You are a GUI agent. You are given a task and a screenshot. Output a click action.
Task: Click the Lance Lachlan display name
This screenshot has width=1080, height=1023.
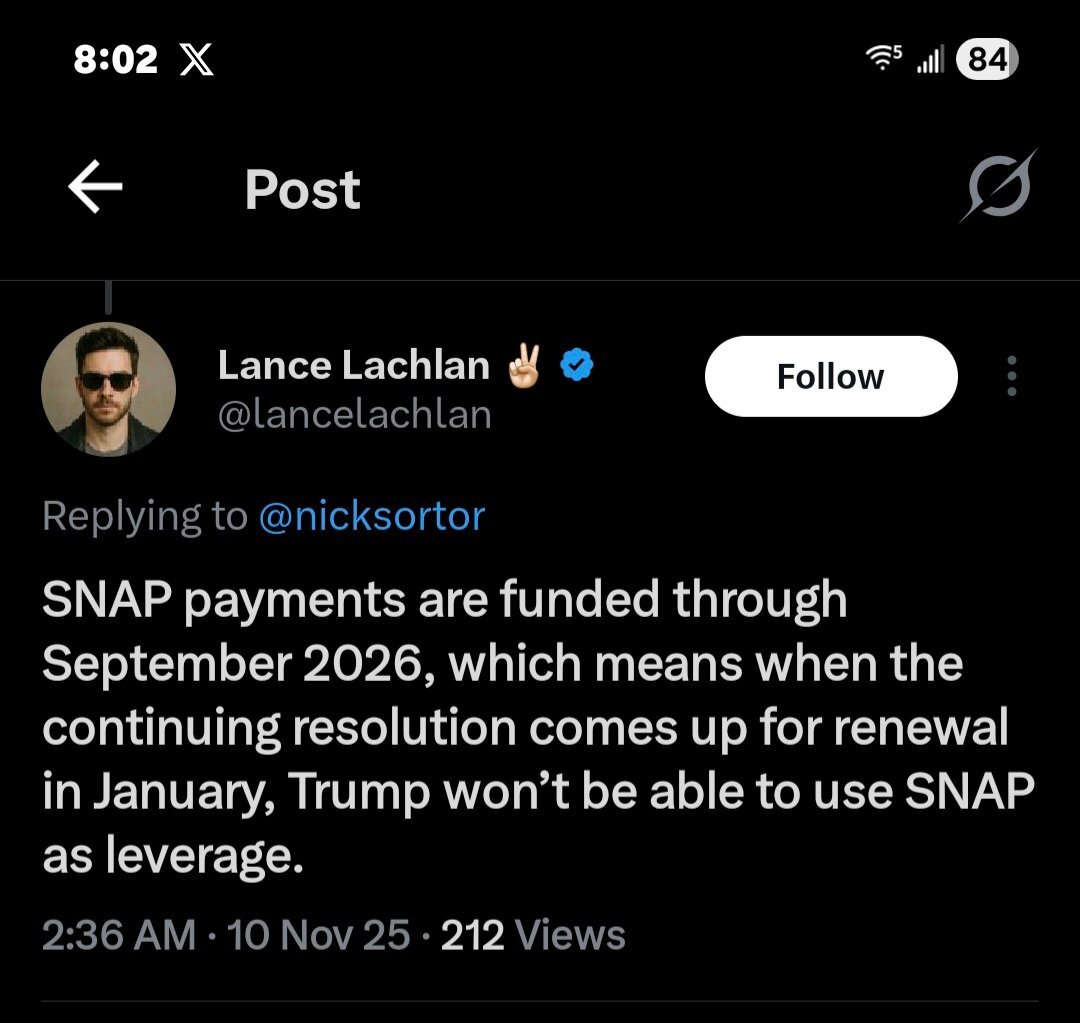(353, 366)
